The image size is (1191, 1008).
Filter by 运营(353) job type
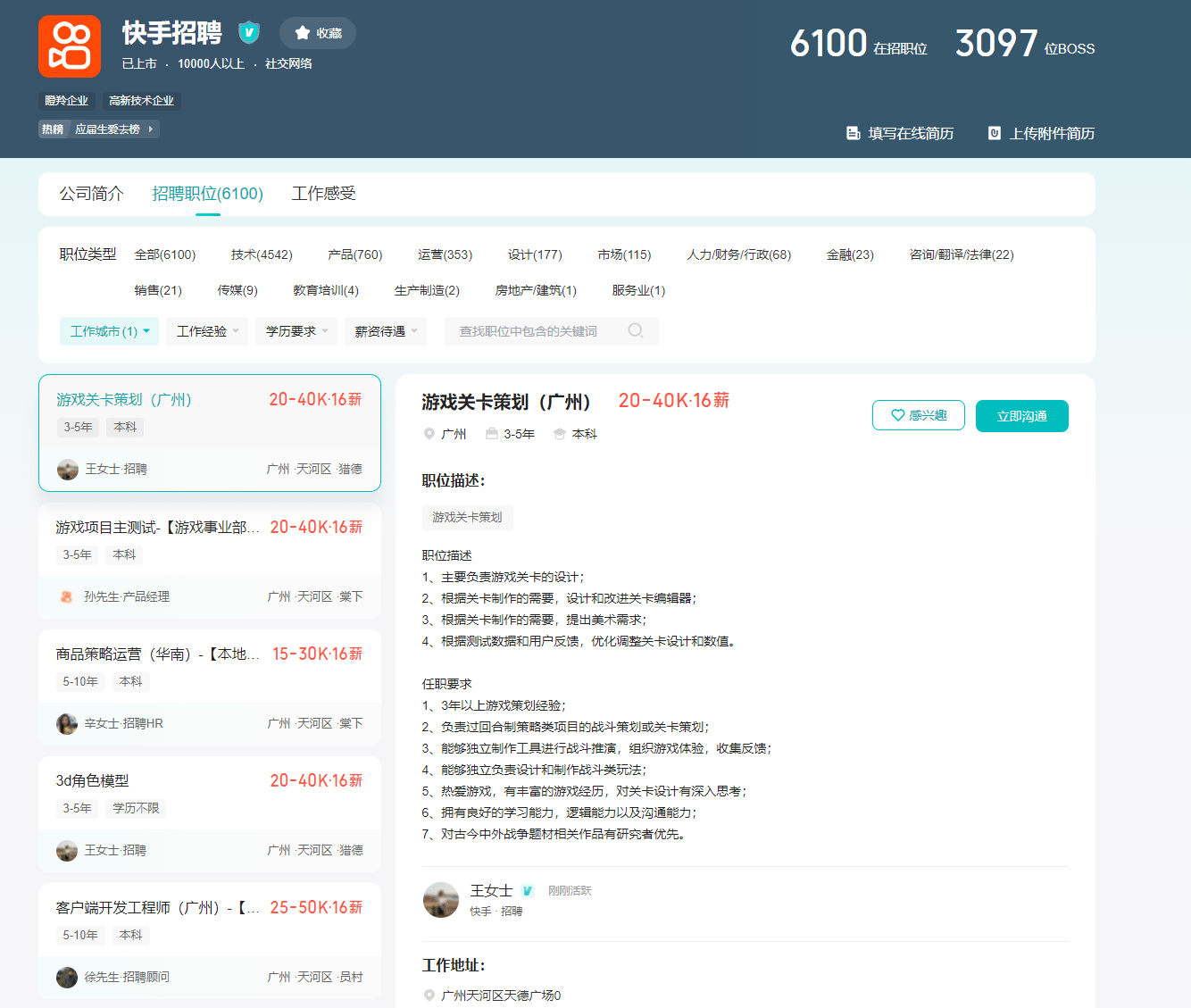point(446,254)
